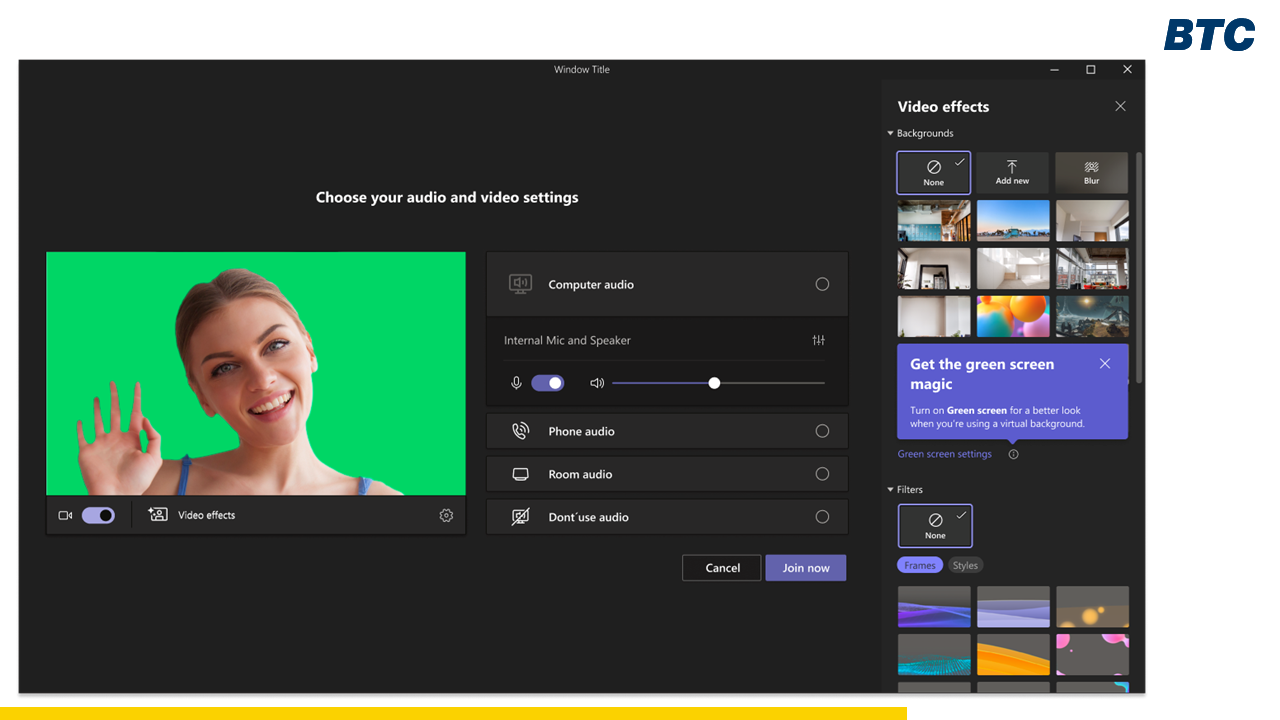
Task: Click the Cancel button
Action: [x=722, y=568]
